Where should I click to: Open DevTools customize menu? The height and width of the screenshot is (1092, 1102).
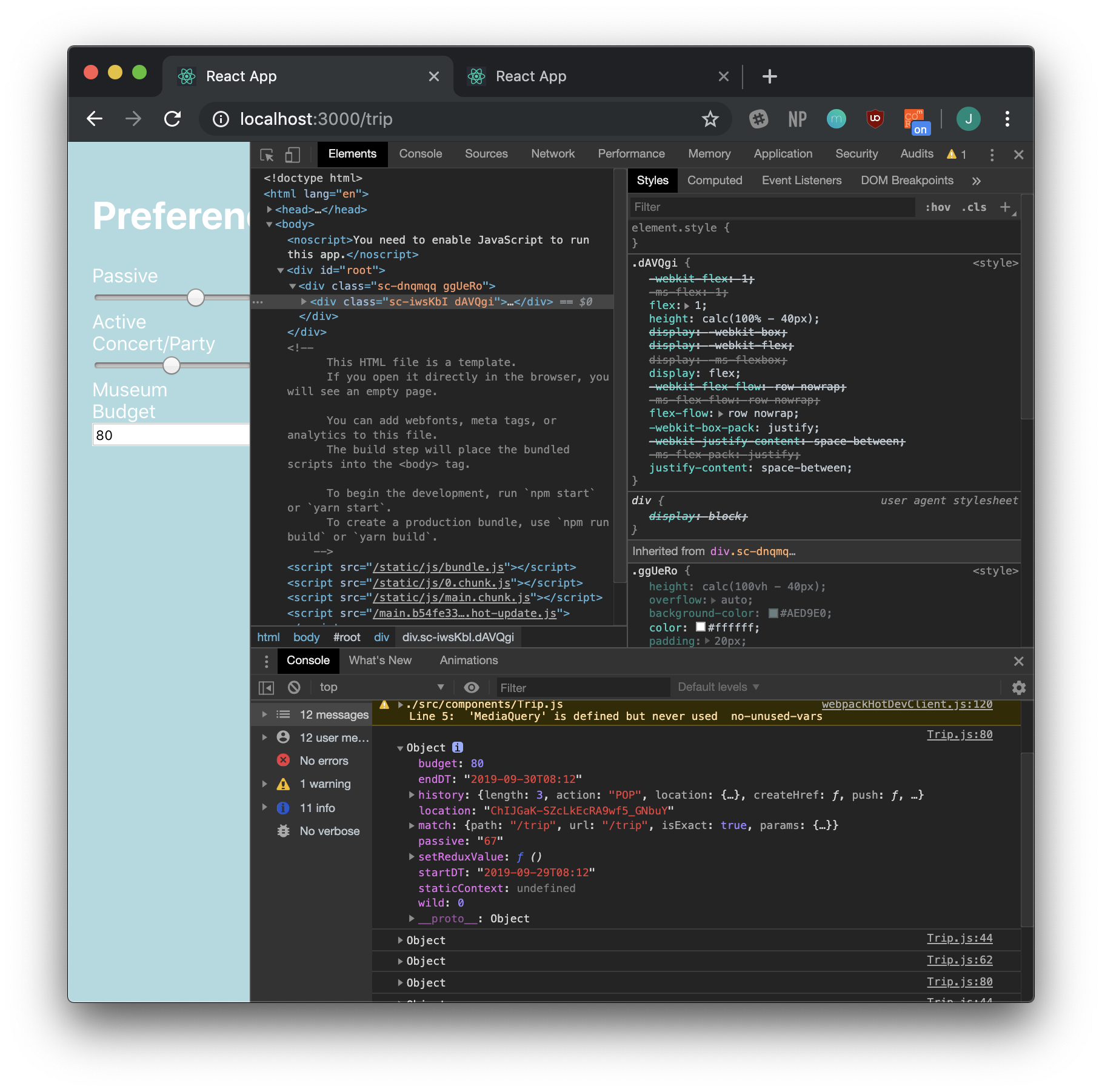coord(992,155)
